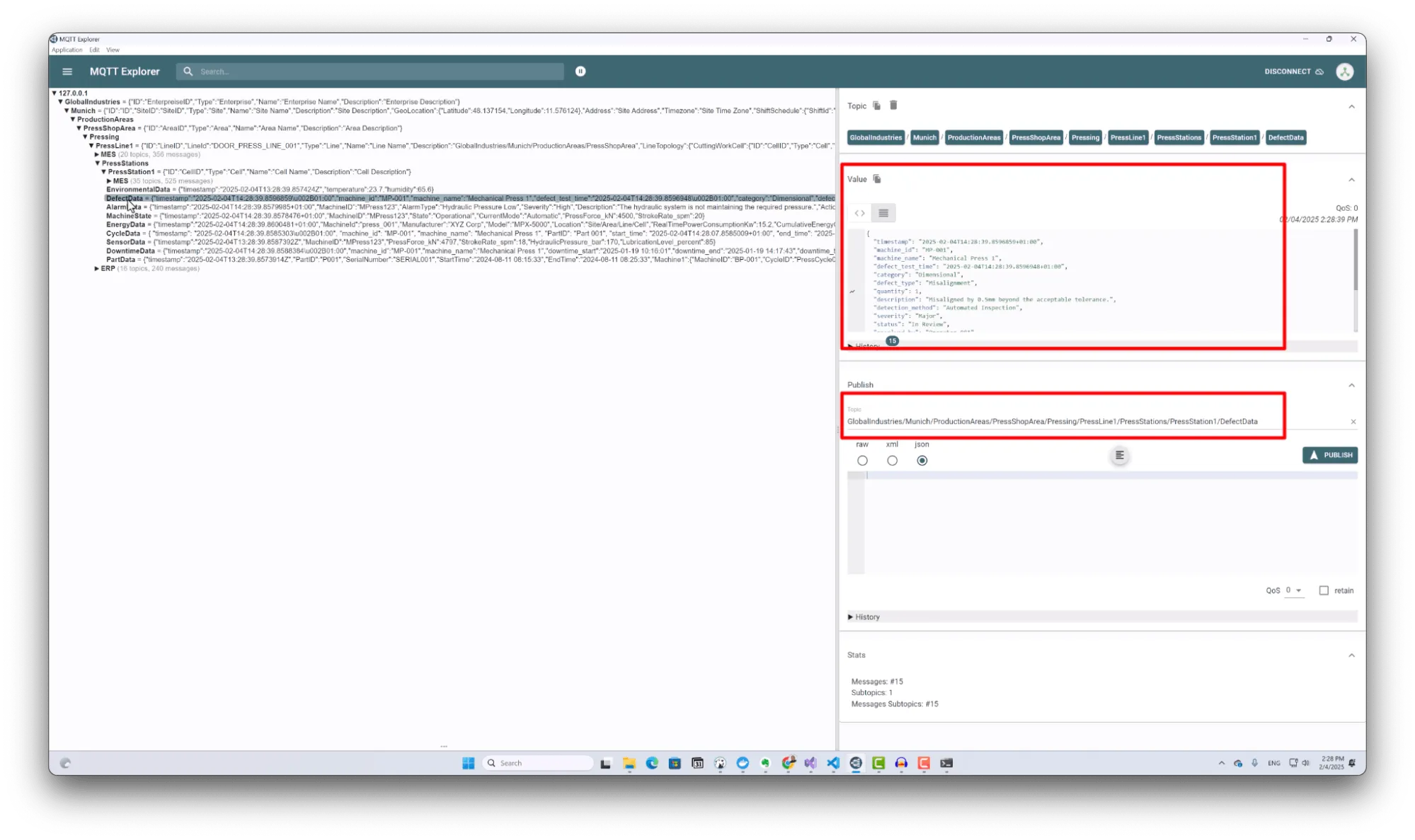Open the hamburger menu beside MQTT Explorer
Image resolution: width=1415 pixels, height=840 pixels.
point(67,71)
